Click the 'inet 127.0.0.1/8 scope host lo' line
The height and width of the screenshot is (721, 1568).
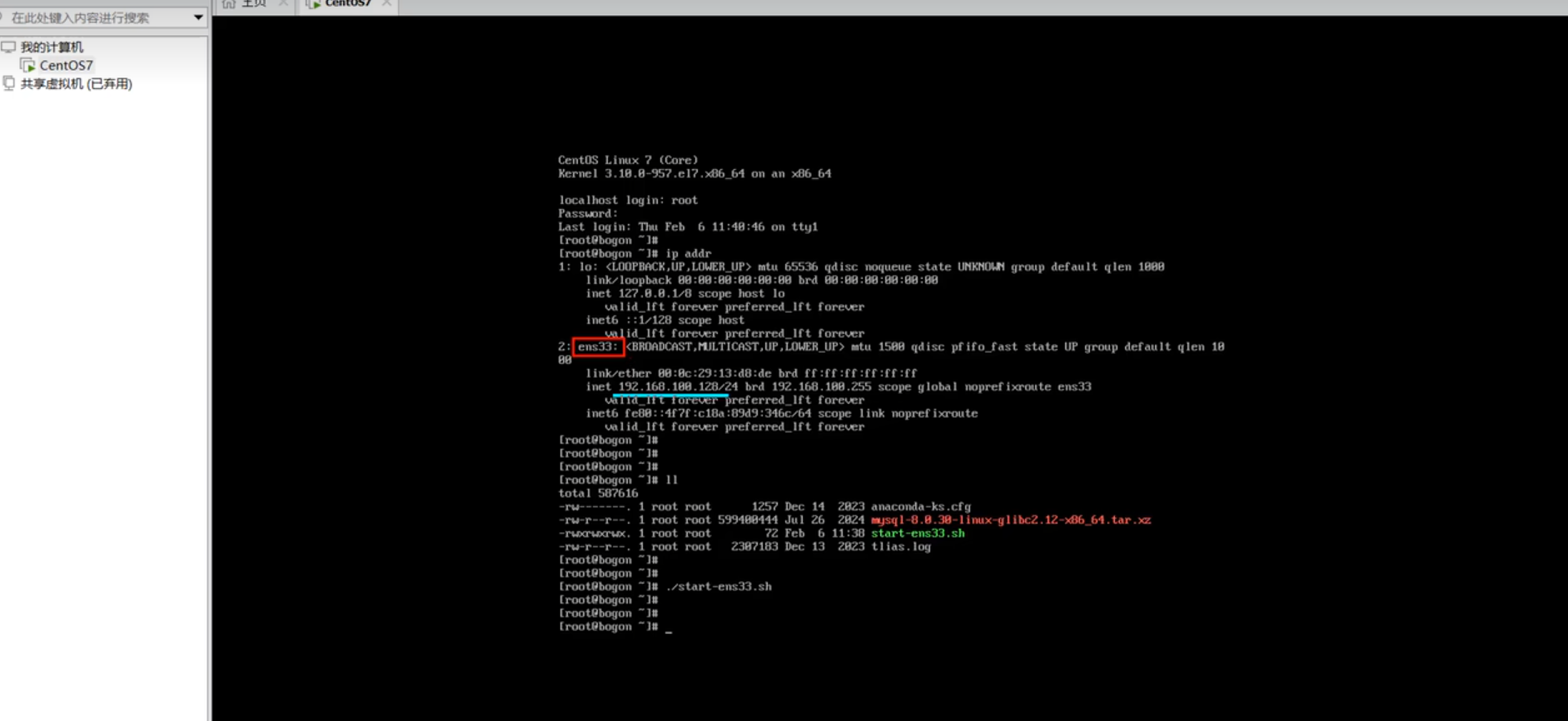tap(684, 293)
